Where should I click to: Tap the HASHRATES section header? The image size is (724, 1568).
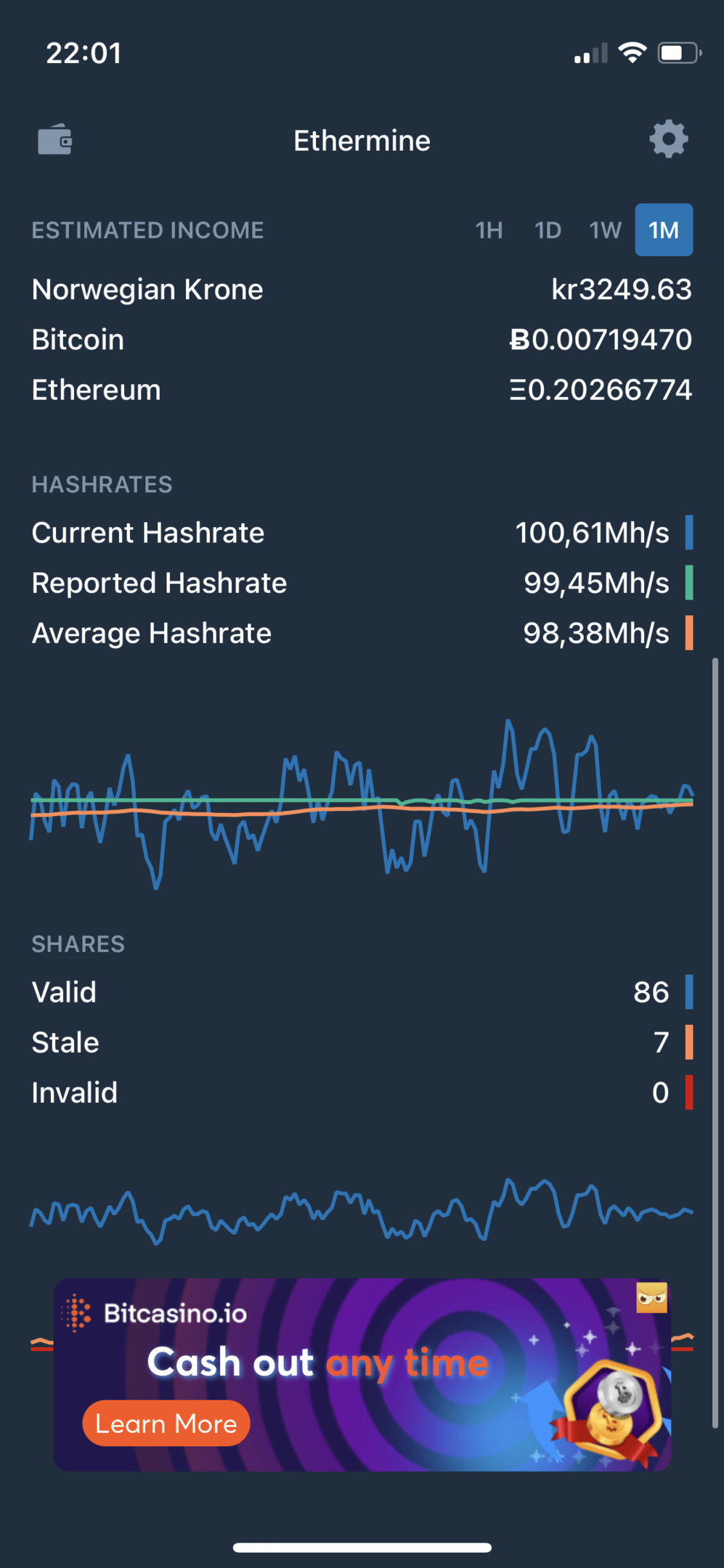[102, 484]
